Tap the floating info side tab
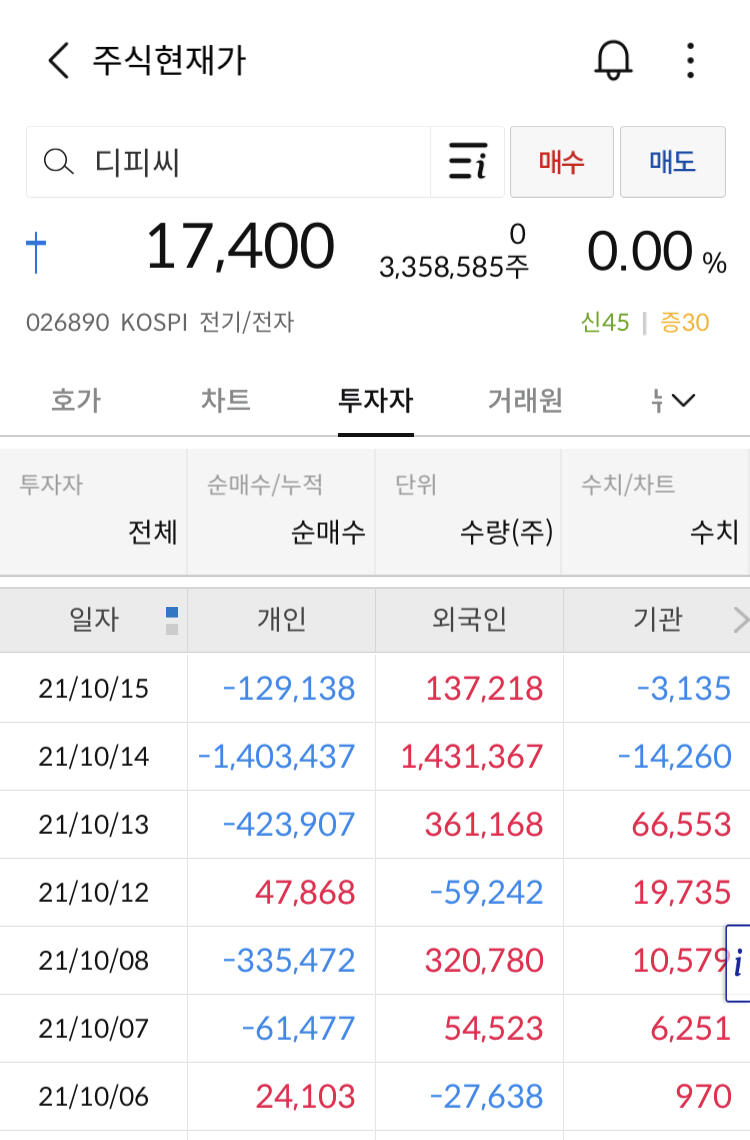The height and width of the screenshot is (1140, 750). (x=738, y=964)
